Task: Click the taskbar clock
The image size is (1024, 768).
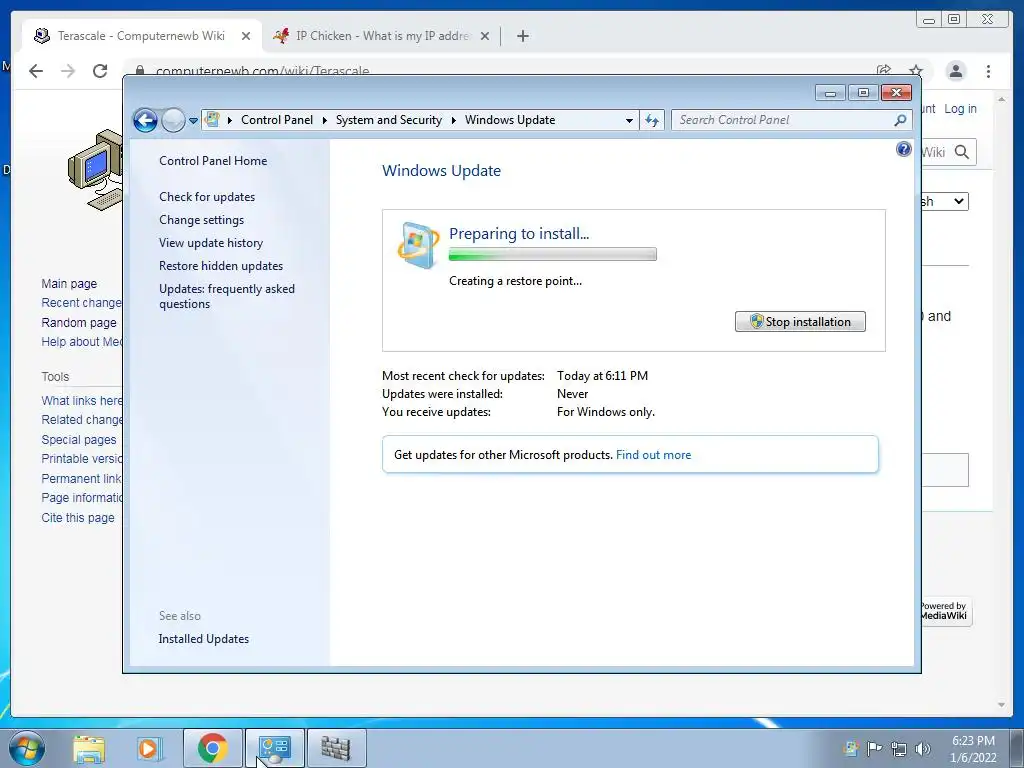Action: pos(973,749)
